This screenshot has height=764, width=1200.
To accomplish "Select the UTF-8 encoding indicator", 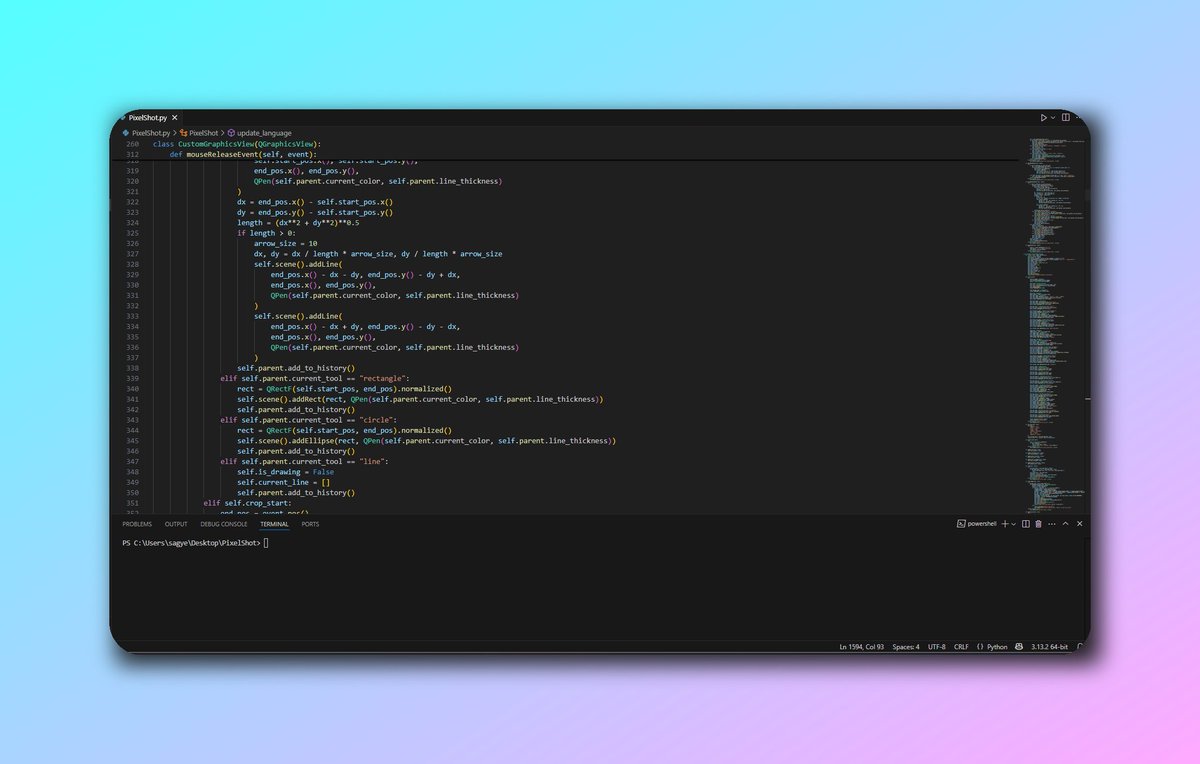I will [x=936, y=647].
